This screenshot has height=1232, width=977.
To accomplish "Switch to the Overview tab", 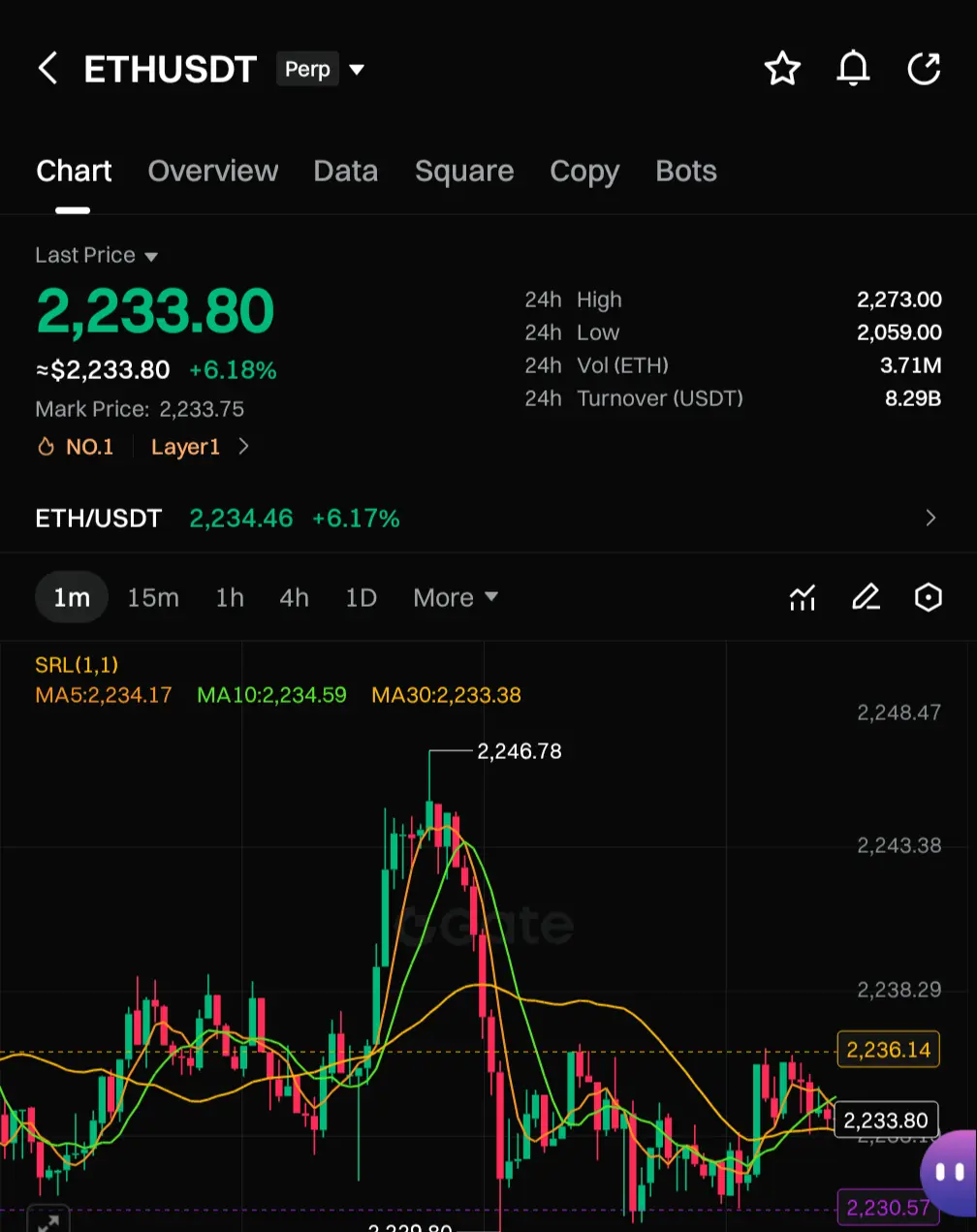I will click(213, 172).
